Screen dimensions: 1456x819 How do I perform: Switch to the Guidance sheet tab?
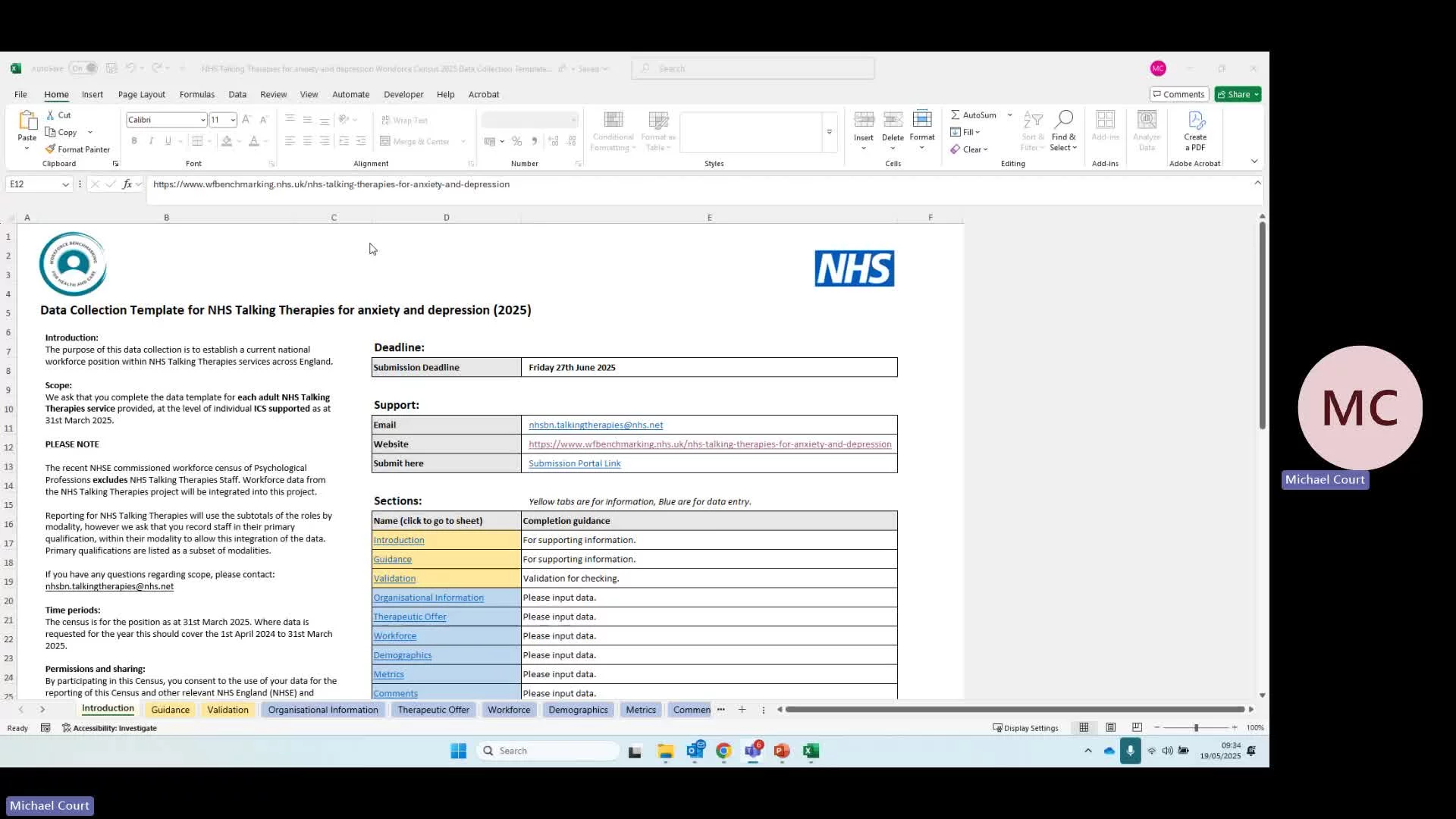click(x=171, y=710)
